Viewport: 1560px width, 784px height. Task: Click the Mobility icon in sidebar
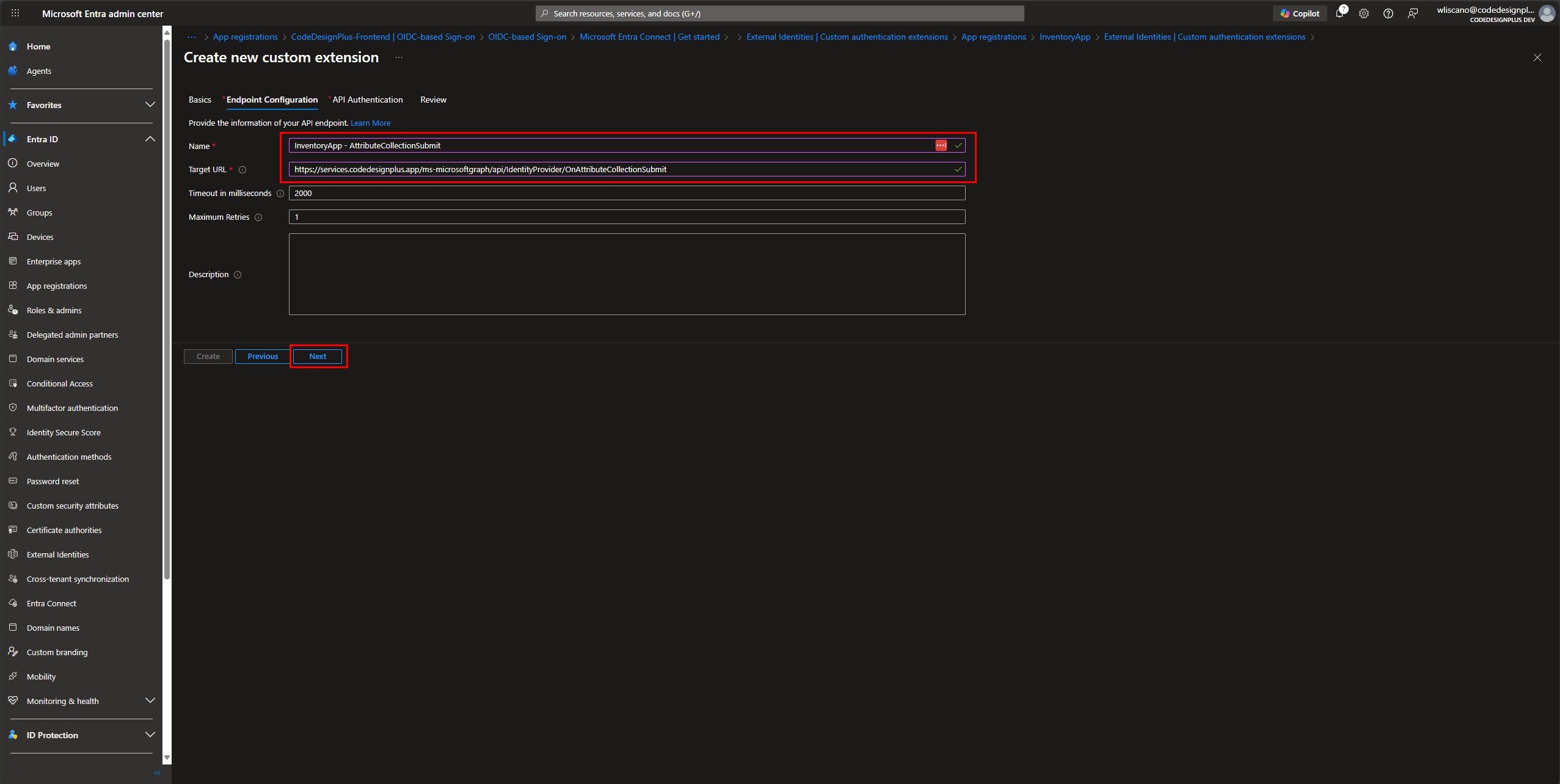13,677
